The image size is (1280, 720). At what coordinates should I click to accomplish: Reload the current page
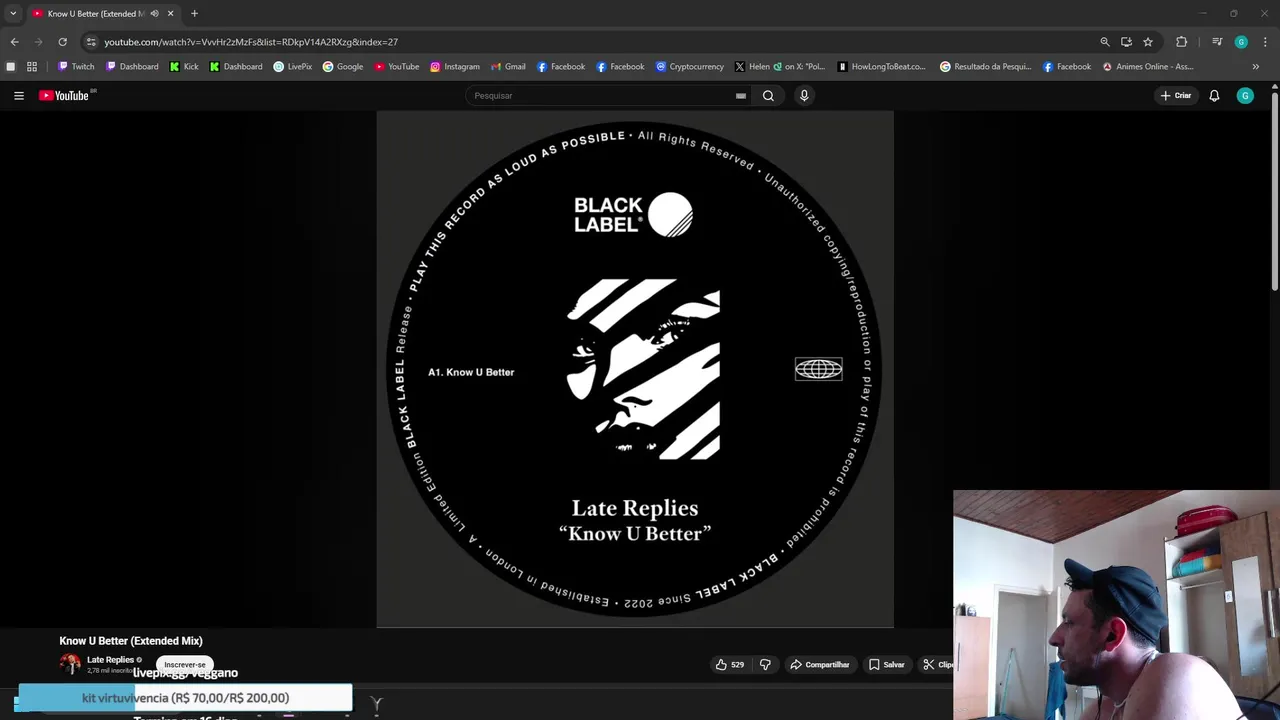[x=62, y=42]
